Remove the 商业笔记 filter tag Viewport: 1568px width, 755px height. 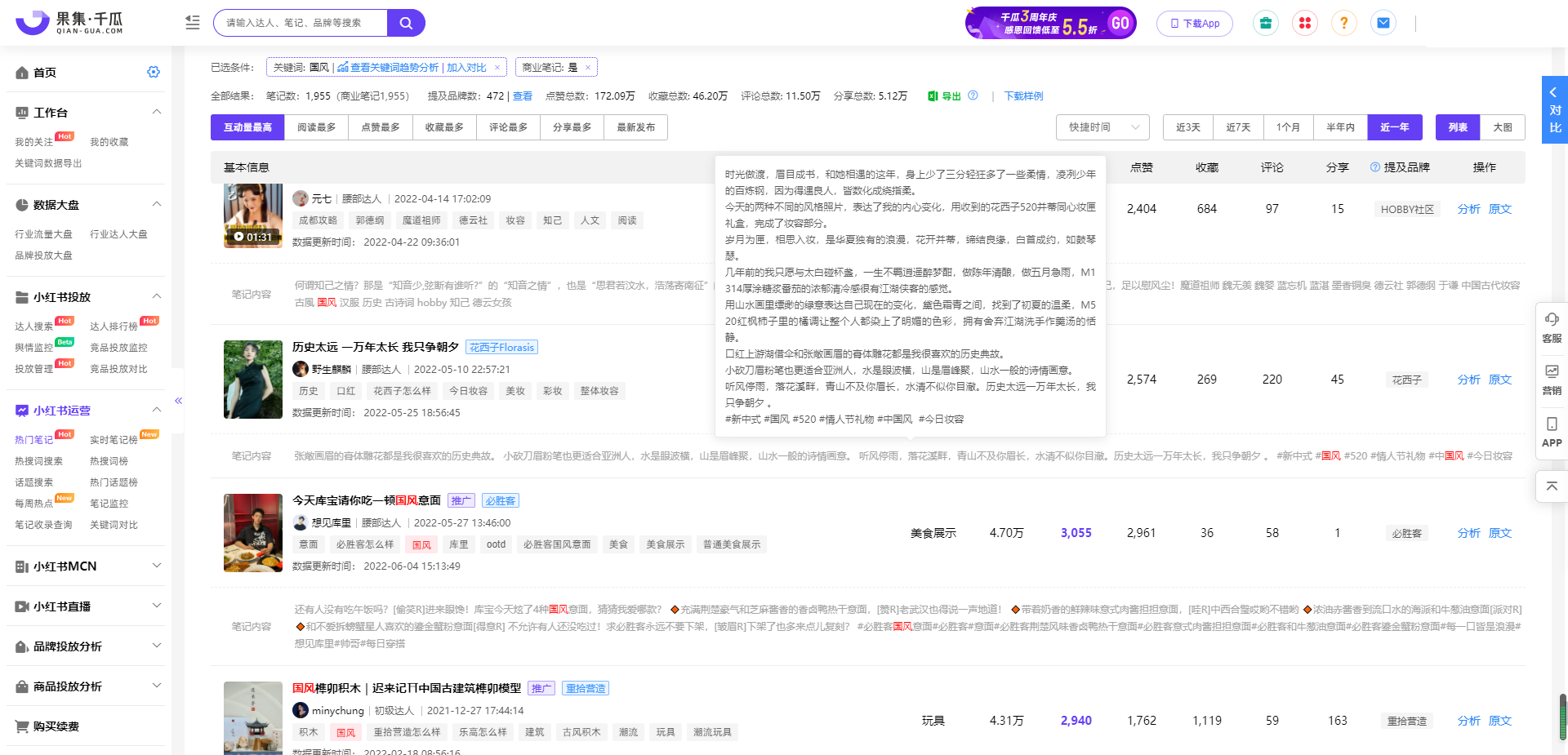pyautogui.click(x=588, y=68)
